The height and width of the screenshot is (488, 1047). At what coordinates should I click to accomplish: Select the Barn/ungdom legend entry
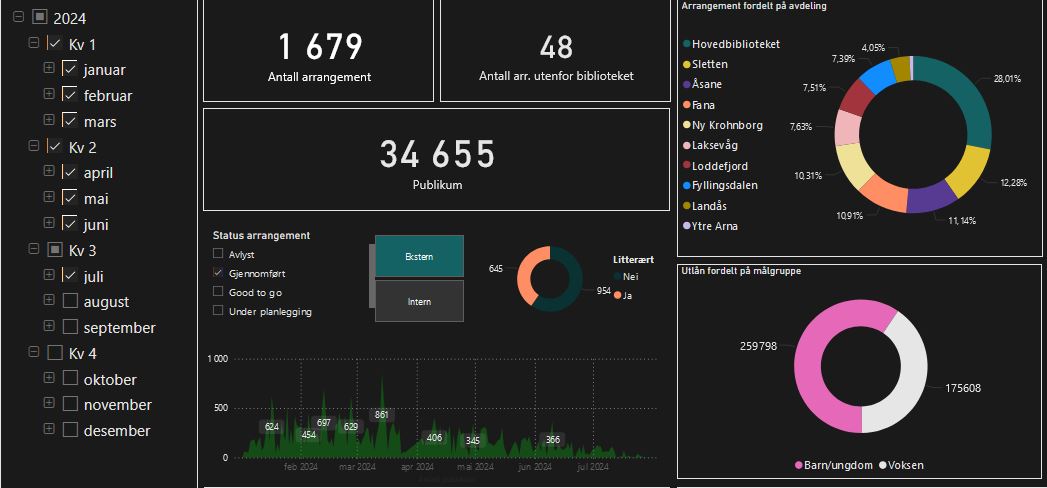coord(834,465)
